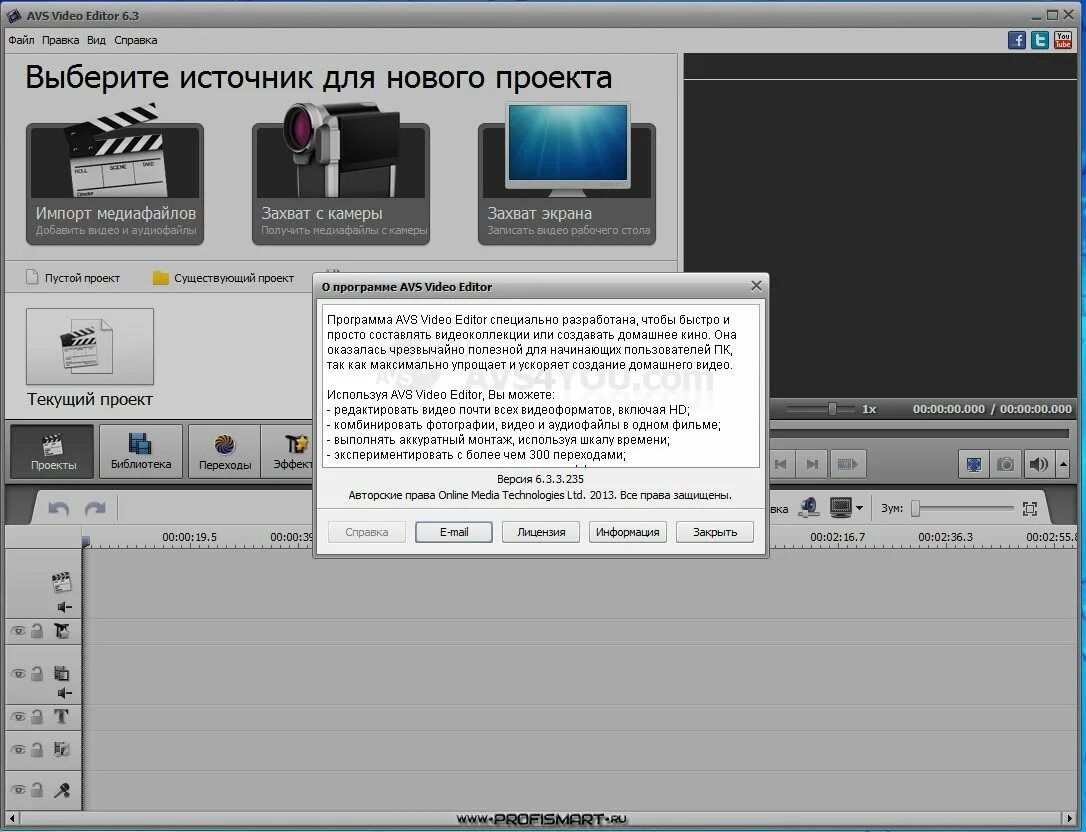Select the main video clapboard track icon
Viewport: 1086px width, 832px height.
coord(62,583)
